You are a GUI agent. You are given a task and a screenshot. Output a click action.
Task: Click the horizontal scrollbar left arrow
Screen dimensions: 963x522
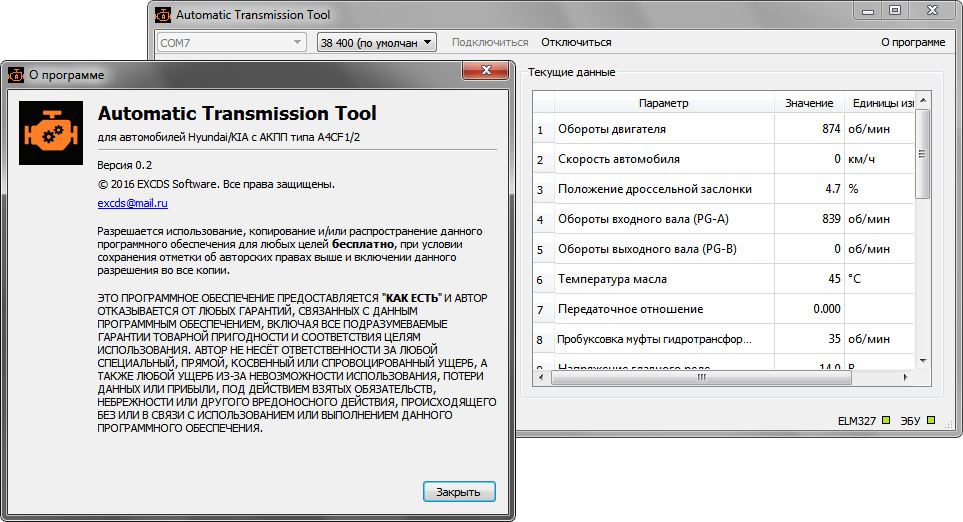[x=540, y=377]
